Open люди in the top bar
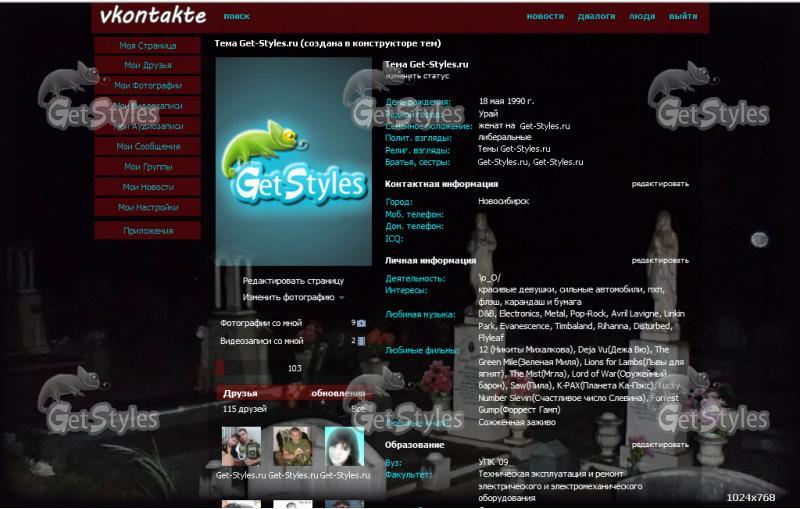This screenshot has width=800, height=509. click(x=642, y=16)
